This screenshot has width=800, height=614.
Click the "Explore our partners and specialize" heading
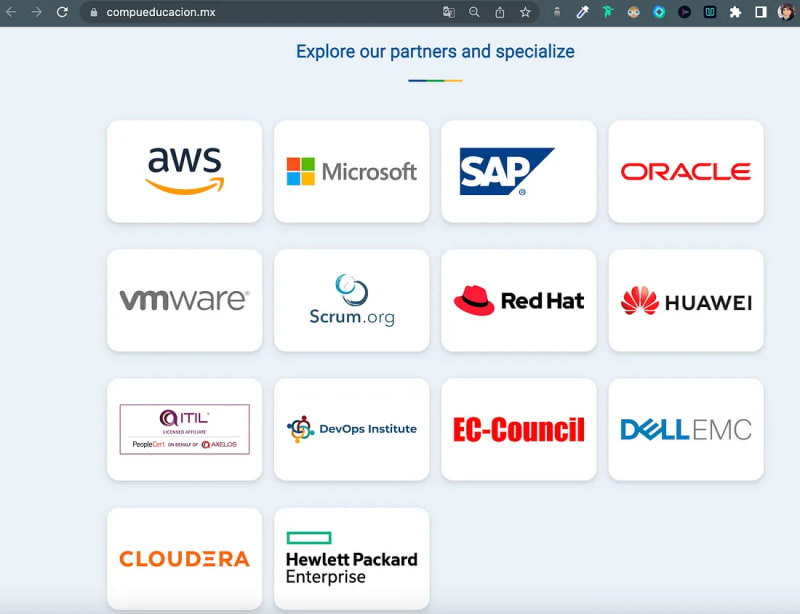click(x=435, y=52)
